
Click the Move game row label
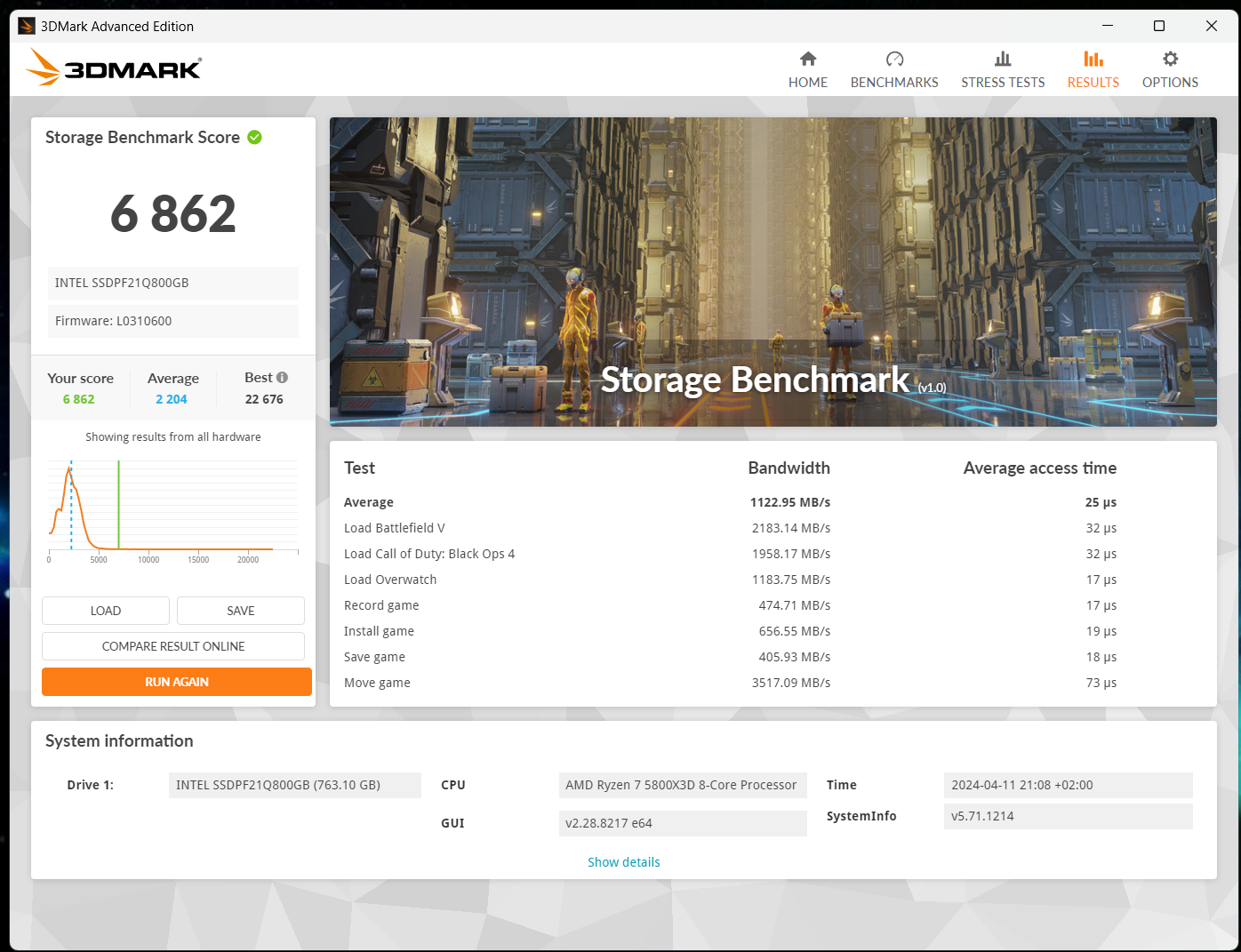[377, 683]
